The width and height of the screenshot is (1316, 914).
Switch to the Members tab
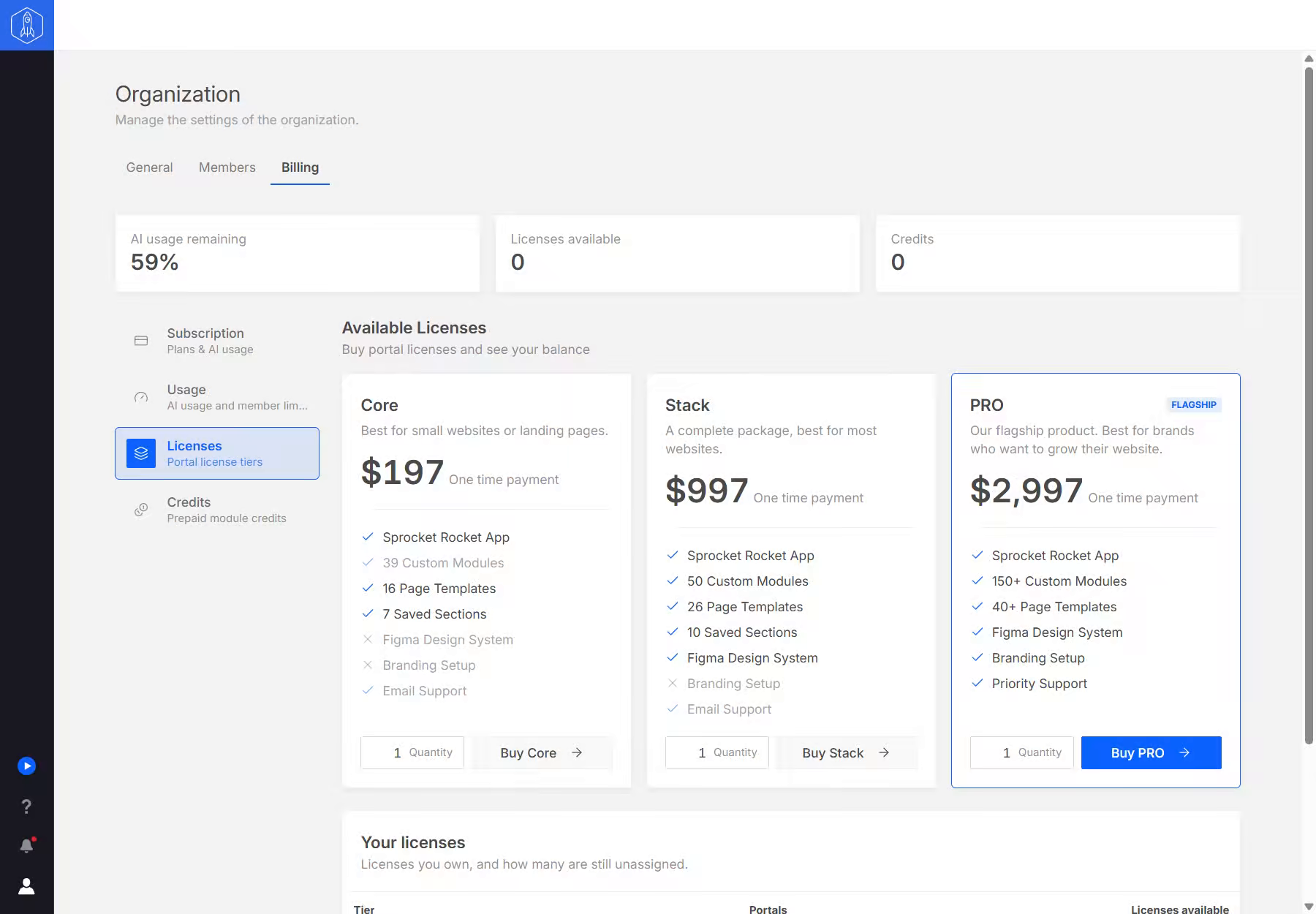[227, 167]
